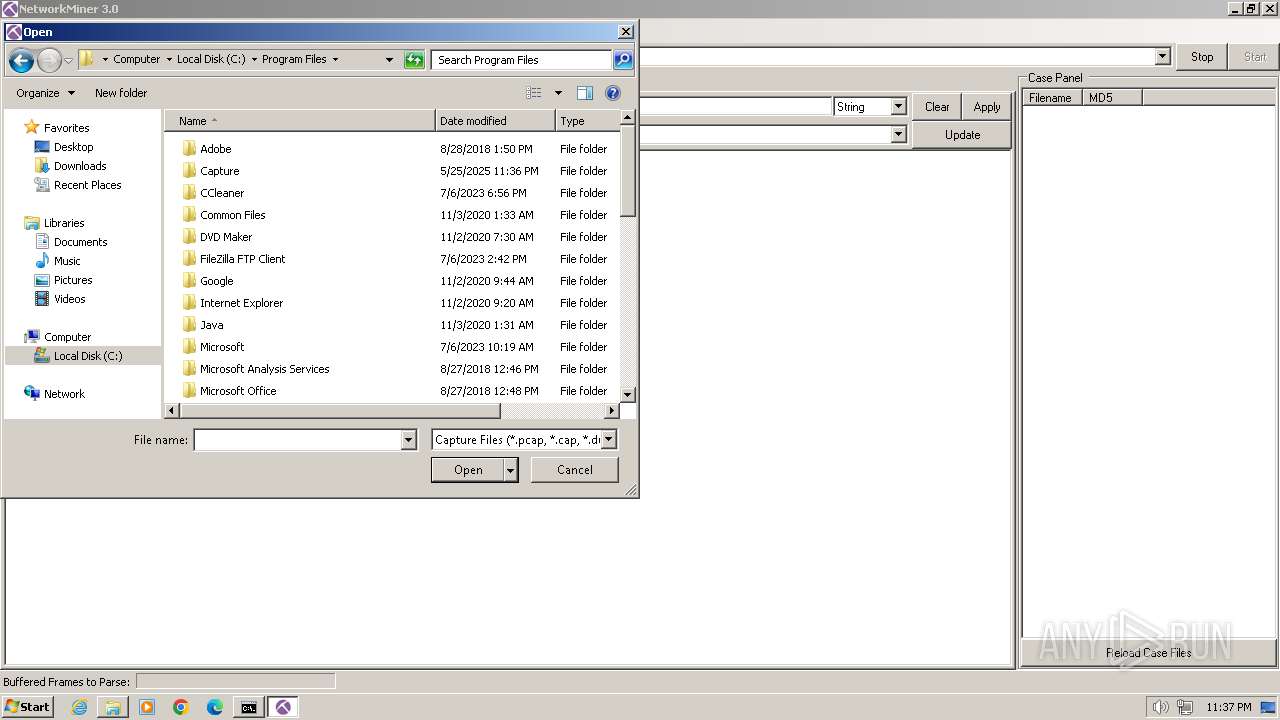Click the Search Program Files box

click(x=521, y=60)
